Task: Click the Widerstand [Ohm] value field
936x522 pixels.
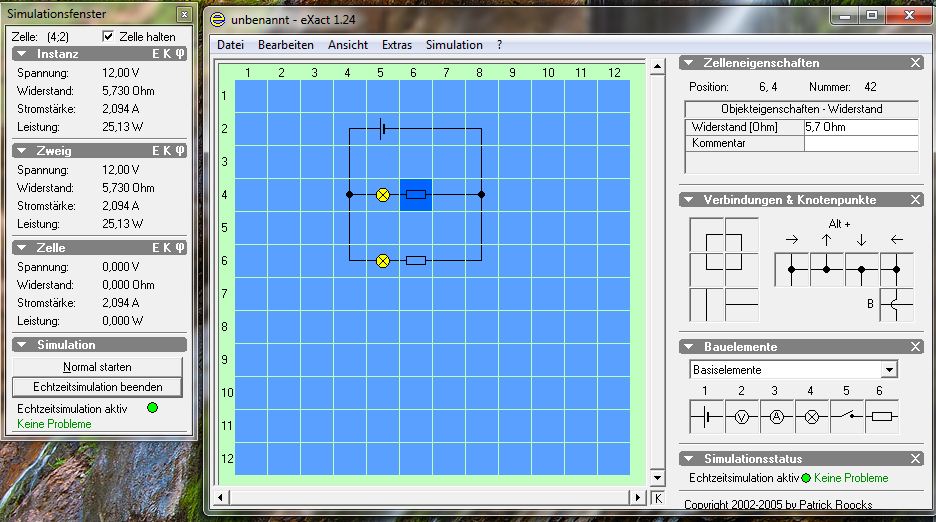Action: pyautogui.click(x=860, y=128)
